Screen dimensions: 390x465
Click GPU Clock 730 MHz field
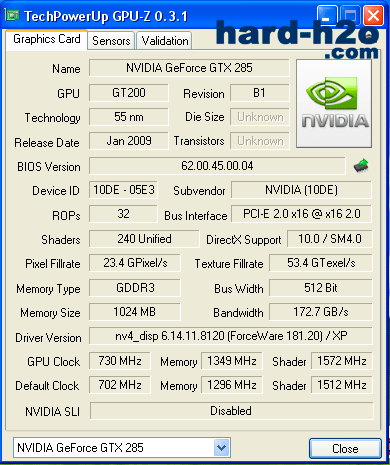120,361
